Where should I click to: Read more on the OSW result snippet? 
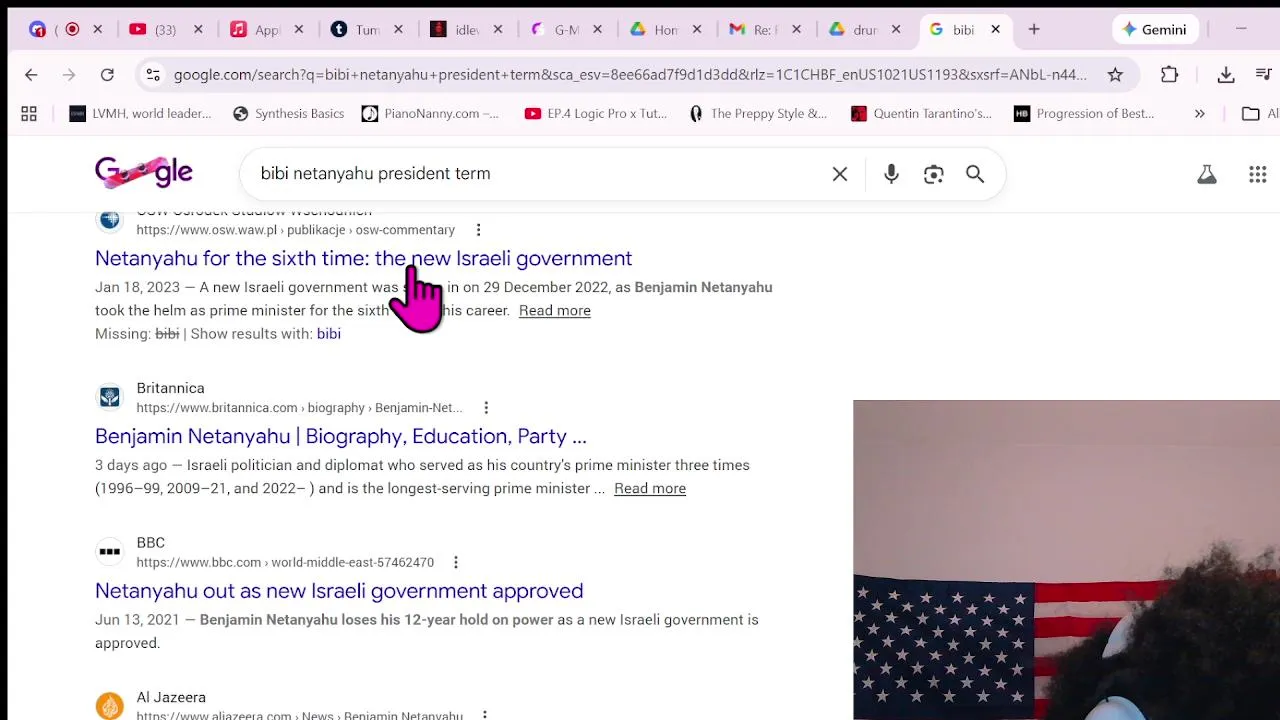[x=554, y=311]
